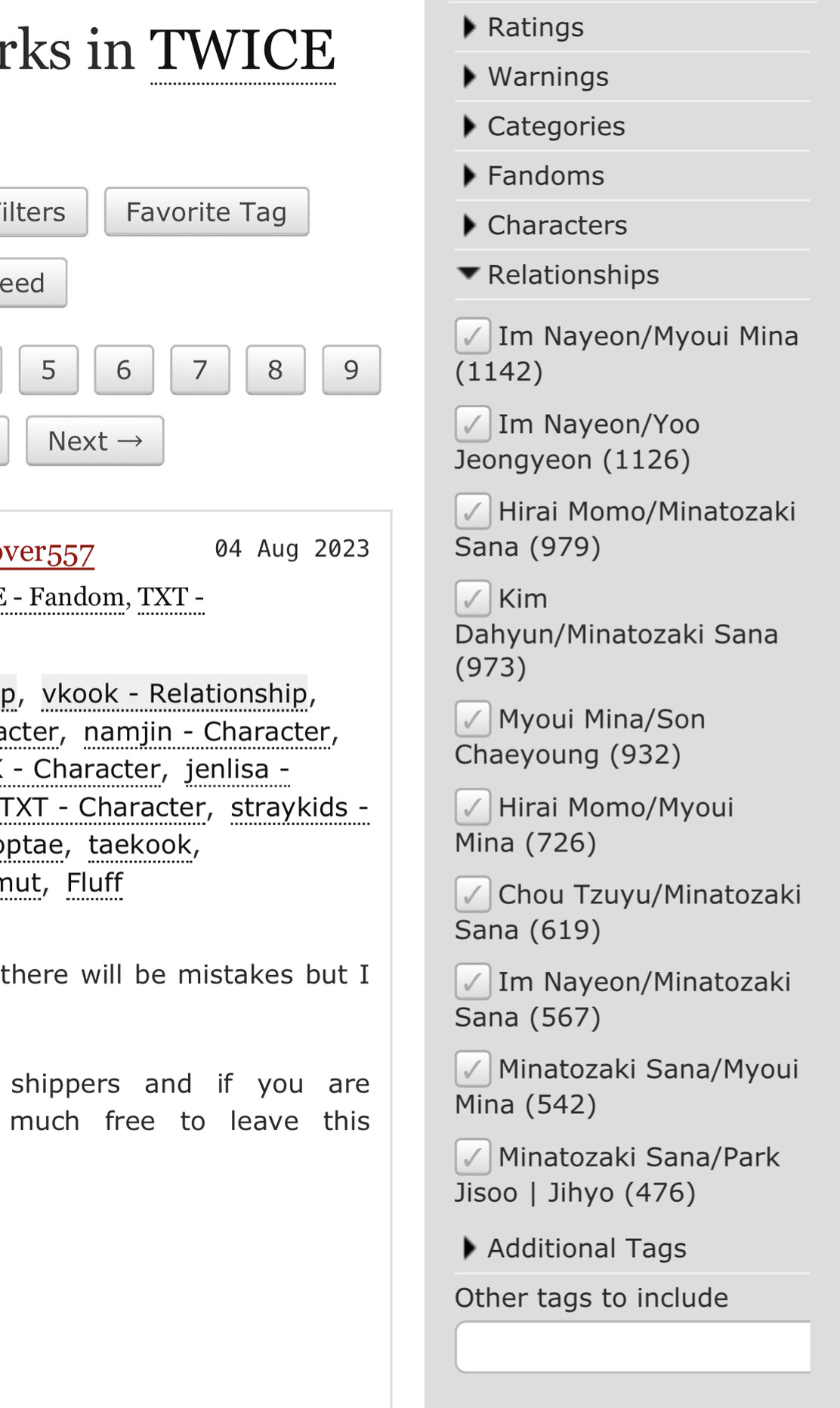This screenshot has width=840, height=1408.
Task: Collapse the Relationships filter section
Action: tap(572, 275)
